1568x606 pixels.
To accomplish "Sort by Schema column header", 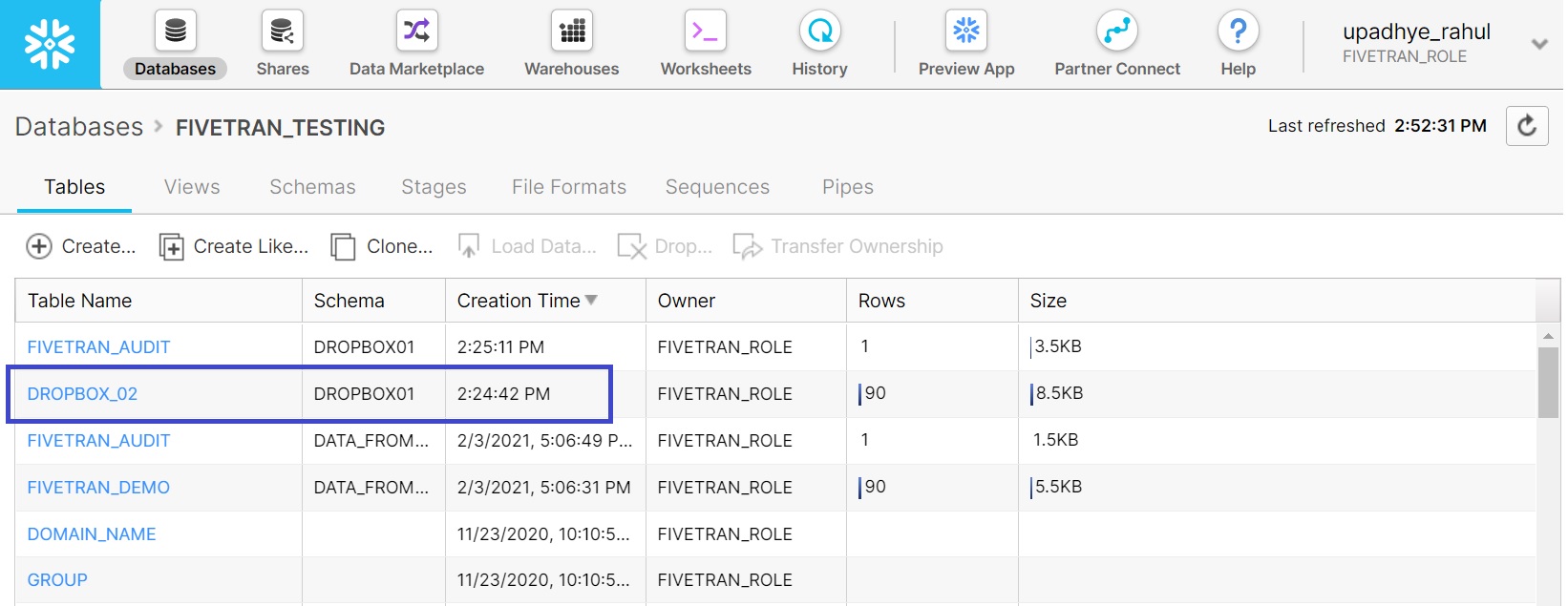I will (x=373, y=301).
